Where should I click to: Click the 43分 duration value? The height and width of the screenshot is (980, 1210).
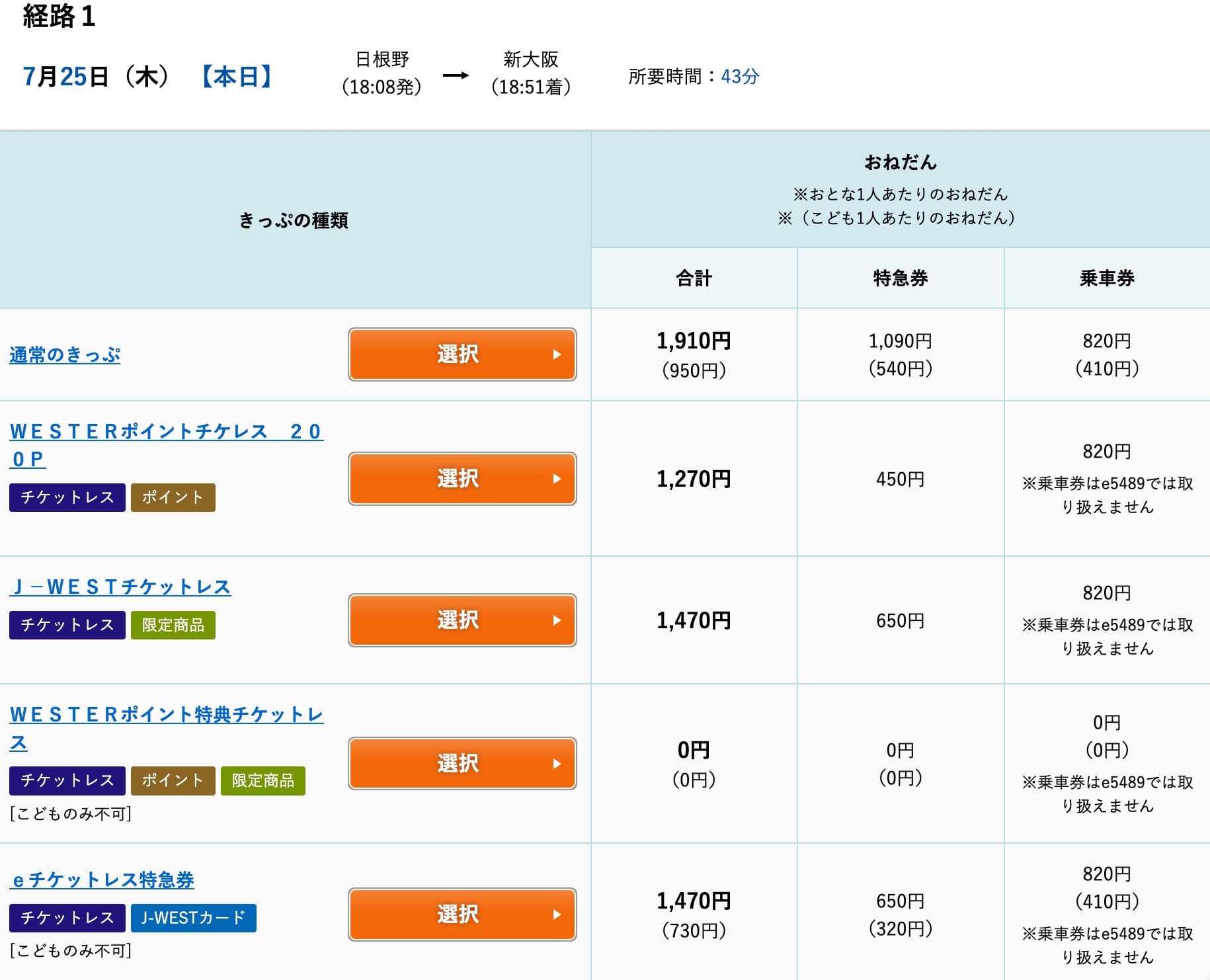pyautogui.click(x=740, y=77)
